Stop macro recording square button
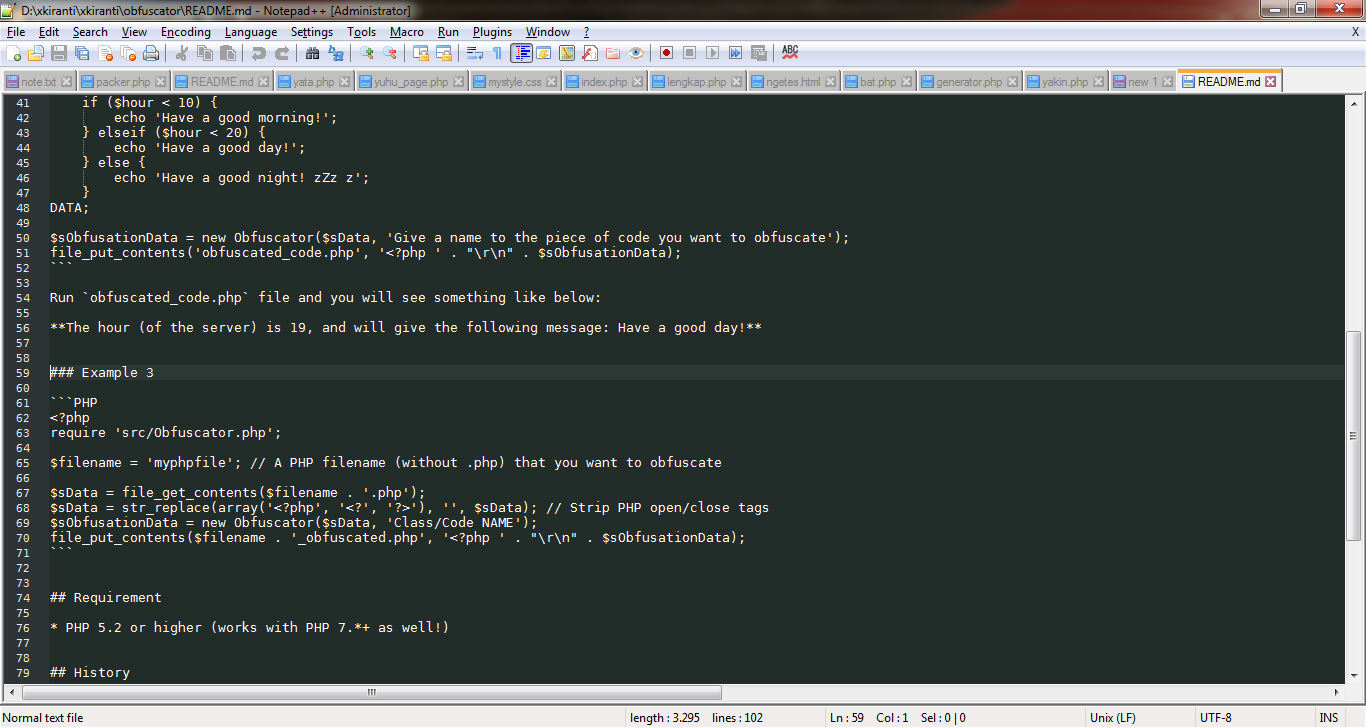 coord(689,53)
